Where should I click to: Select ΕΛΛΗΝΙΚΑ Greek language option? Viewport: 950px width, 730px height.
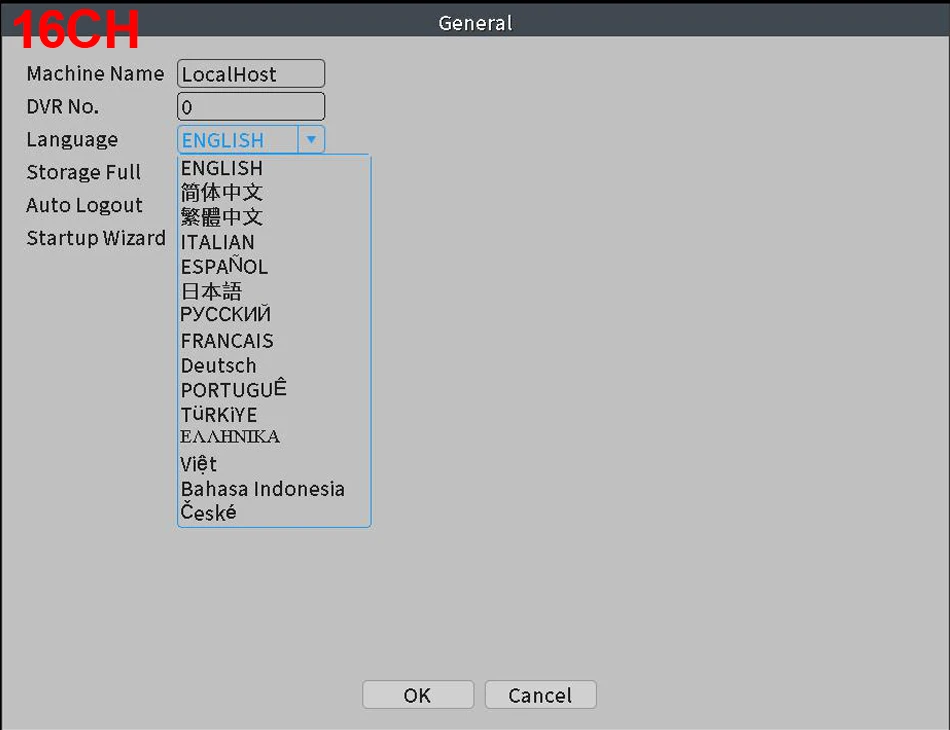click(230, 437)
